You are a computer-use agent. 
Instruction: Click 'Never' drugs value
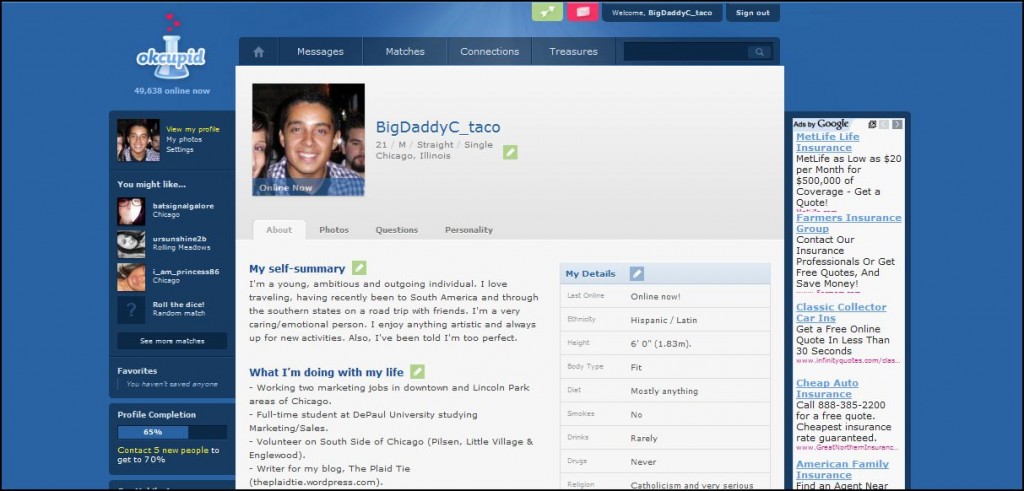point(643,462)
